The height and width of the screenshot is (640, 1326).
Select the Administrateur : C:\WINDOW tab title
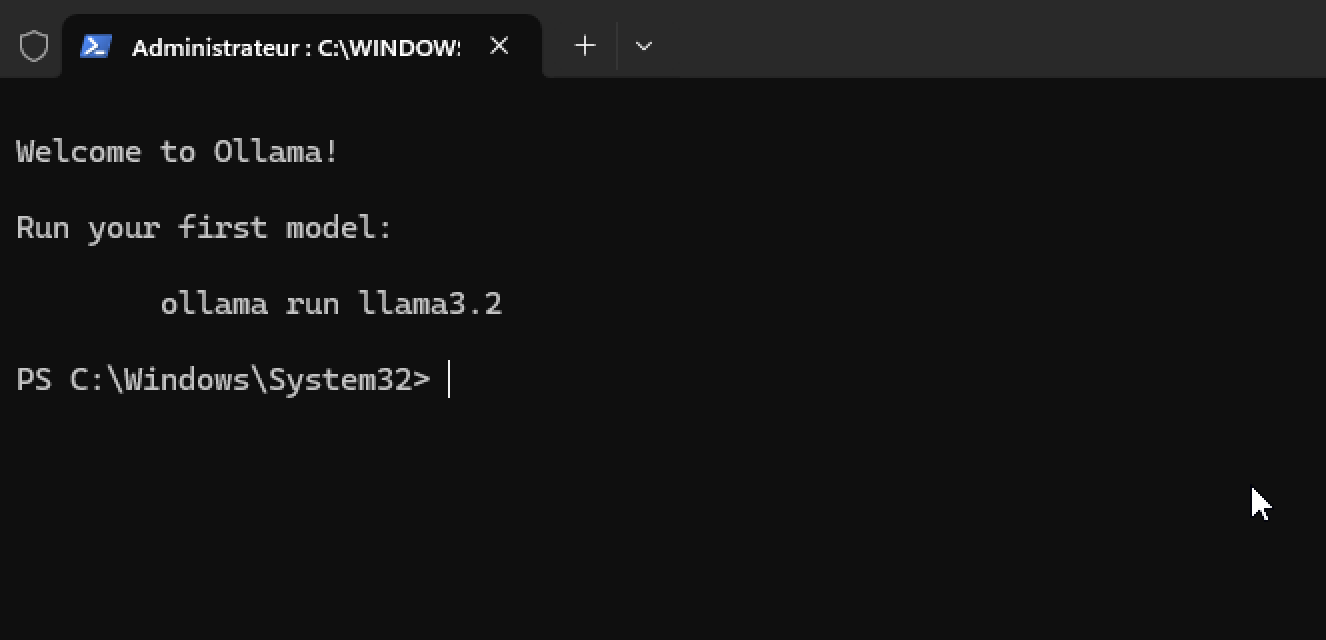[x=296, y=47]
